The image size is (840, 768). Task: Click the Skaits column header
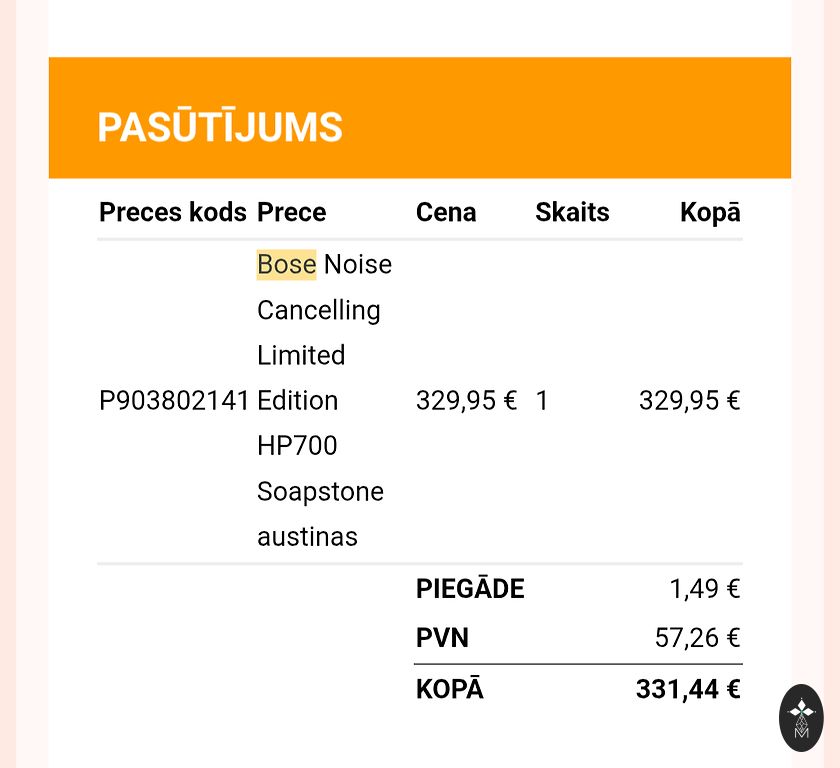pyautogui.click(x=572, y=212)
